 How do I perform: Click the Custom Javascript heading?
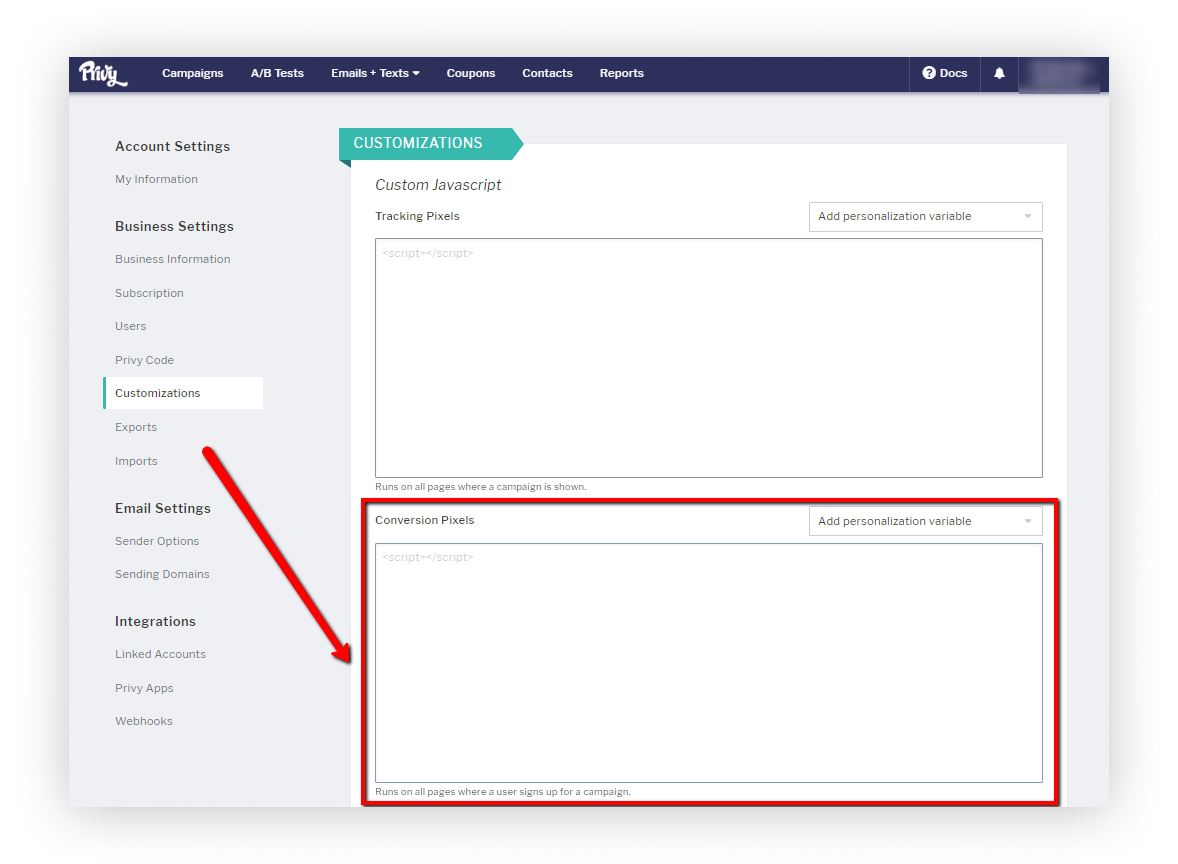(438, 186)
